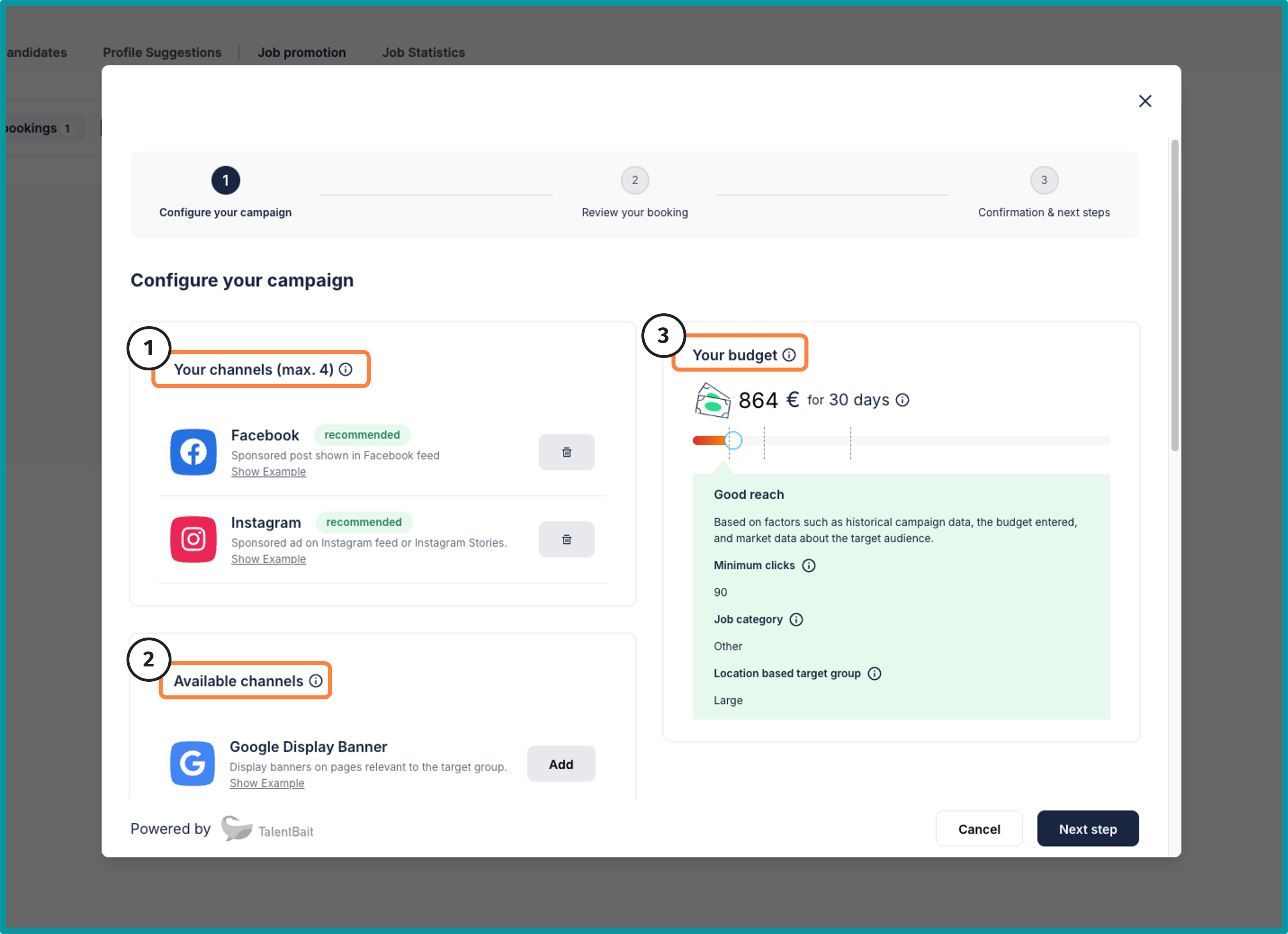The height and width of the screenshot is (934, 1288).
Task: Show info for Minimum clicks
Action: (808, 565)
